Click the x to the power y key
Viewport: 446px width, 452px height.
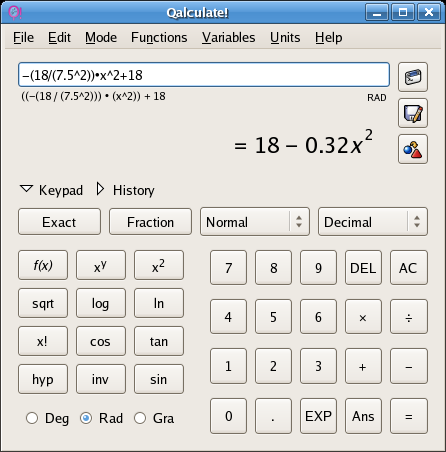101,265
